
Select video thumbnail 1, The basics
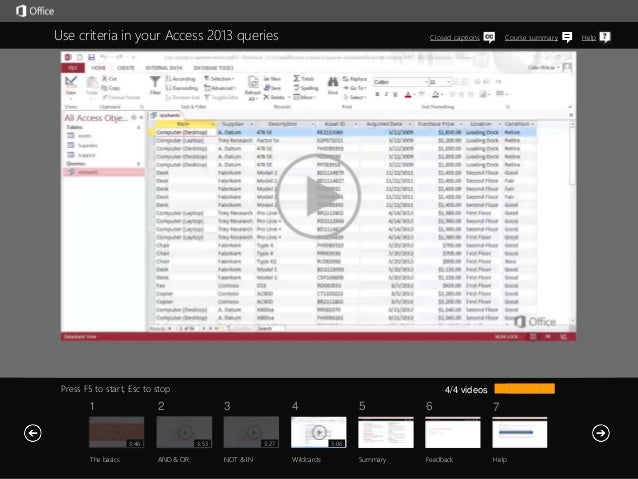tap(116, 432)
